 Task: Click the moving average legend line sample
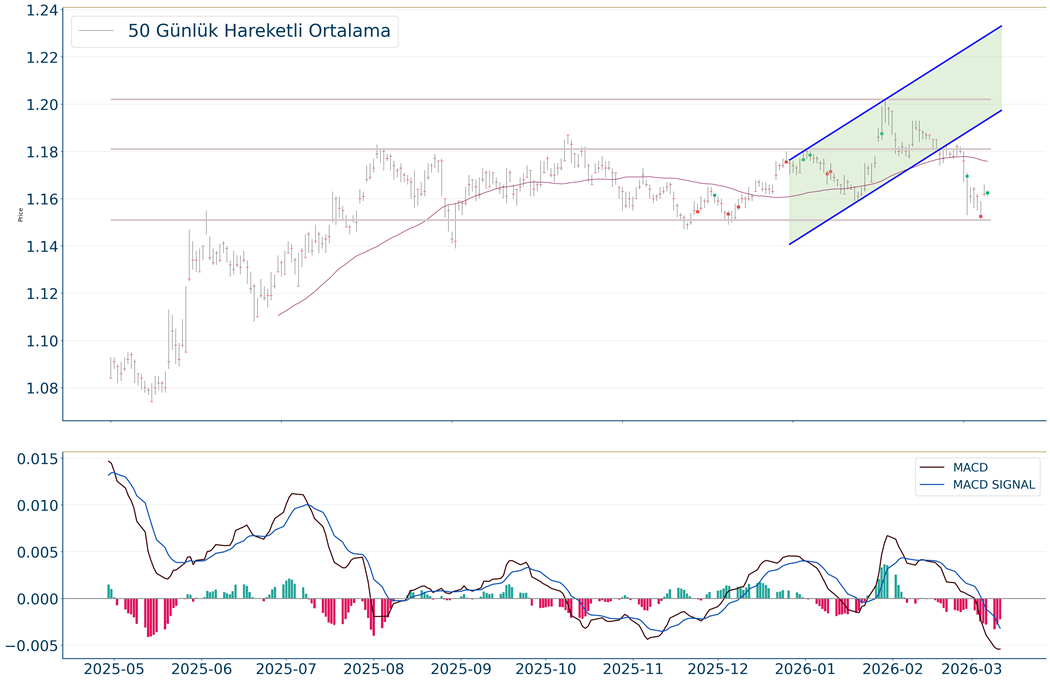click(x=97, y=31)
